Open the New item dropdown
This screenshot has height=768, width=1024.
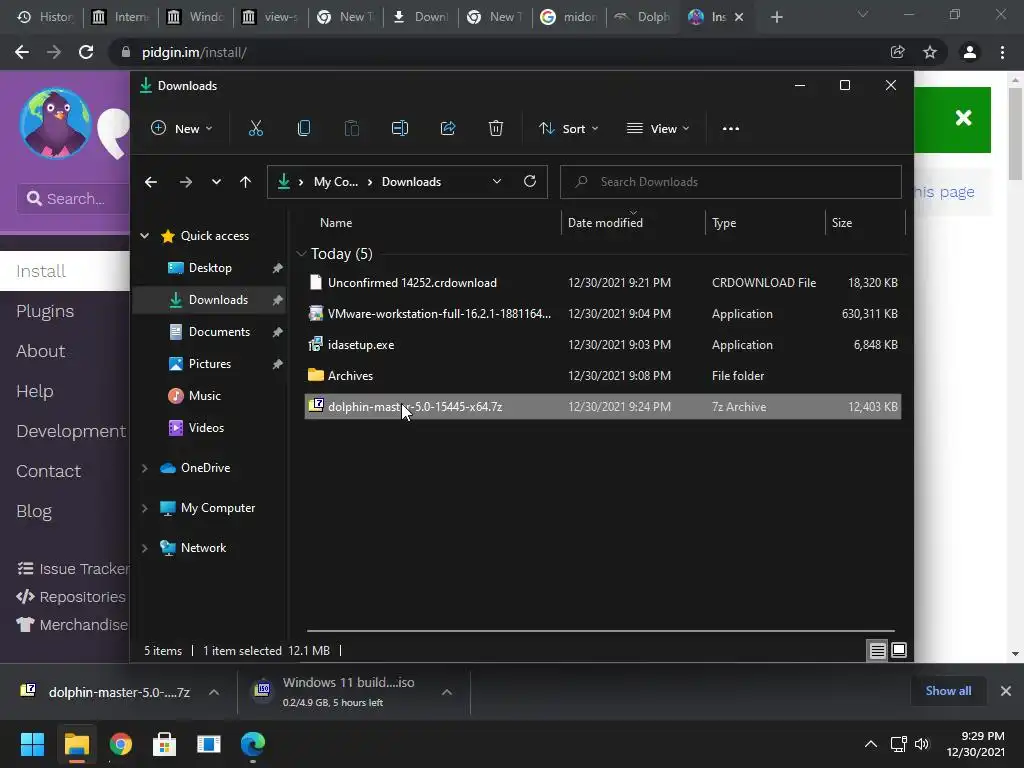tap(182, 129)
